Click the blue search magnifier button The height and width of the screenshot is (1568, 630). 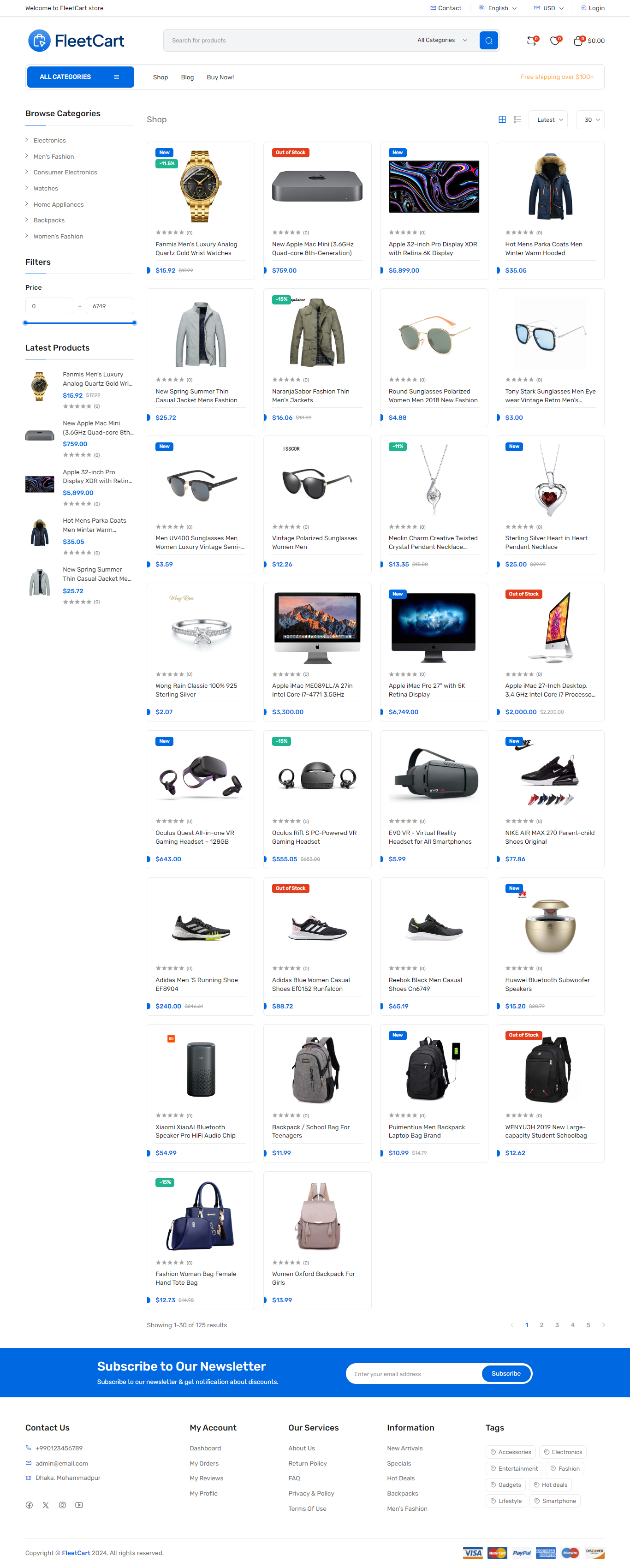pyautogui.click(x=488, y=41)
